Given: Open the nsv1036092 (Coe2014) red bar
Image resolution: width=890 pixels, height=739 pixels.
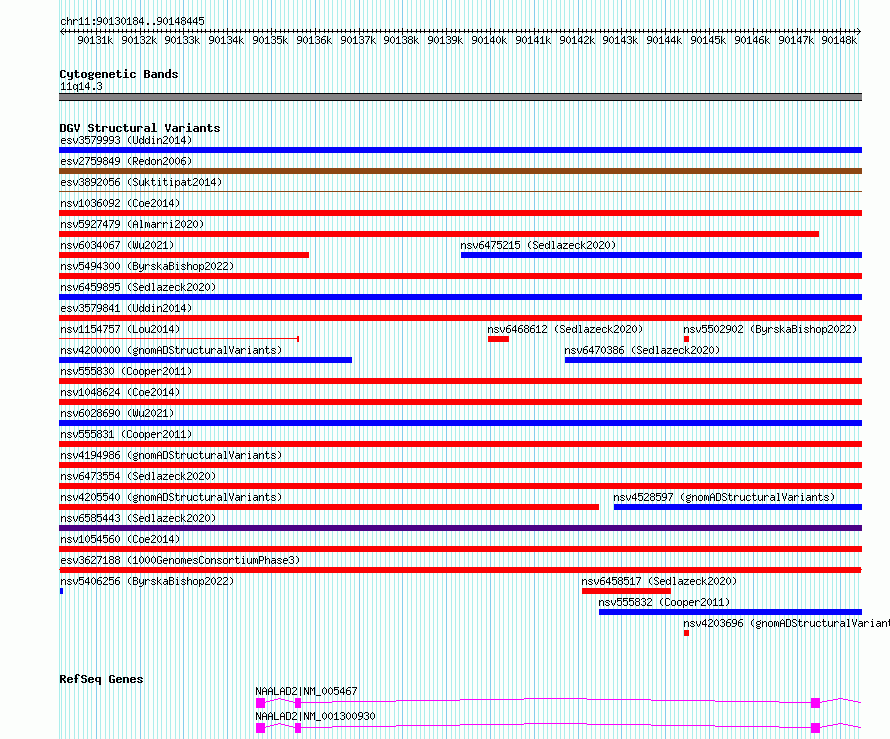Looking at the screenshot, I should [460, 213].
